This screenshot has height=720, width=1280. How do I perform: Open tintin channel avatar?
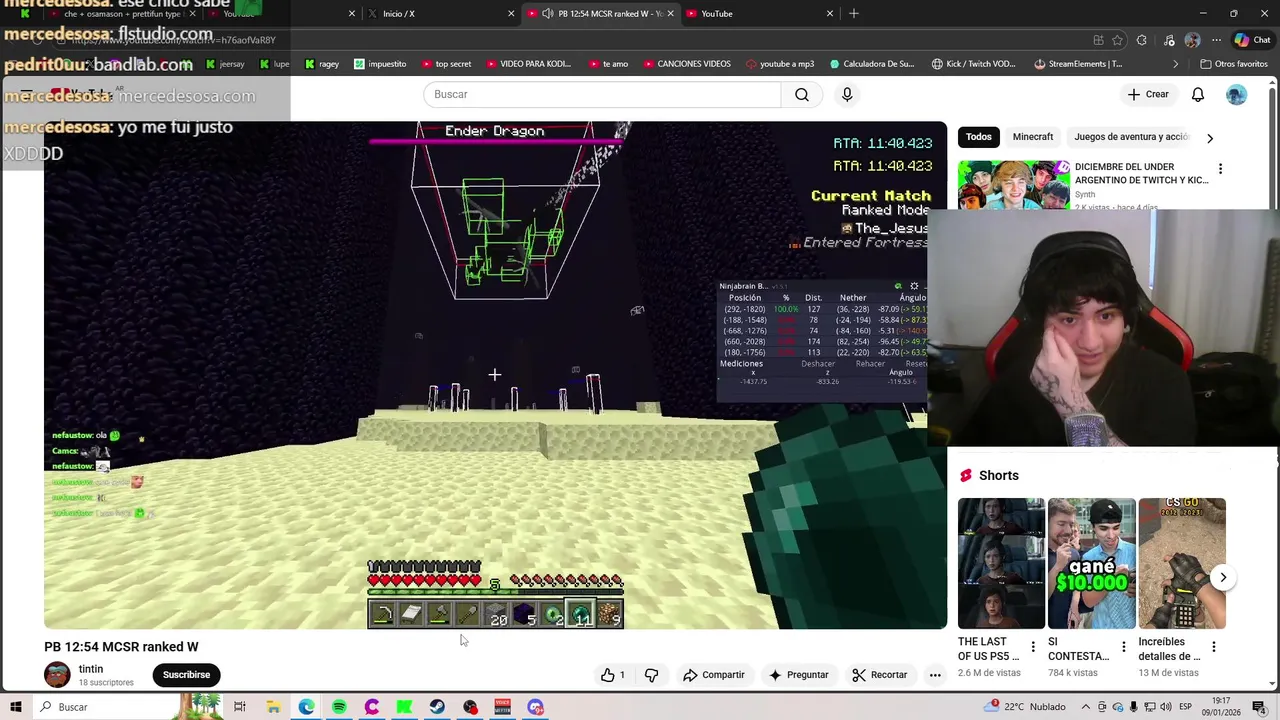tap(57, 675)
